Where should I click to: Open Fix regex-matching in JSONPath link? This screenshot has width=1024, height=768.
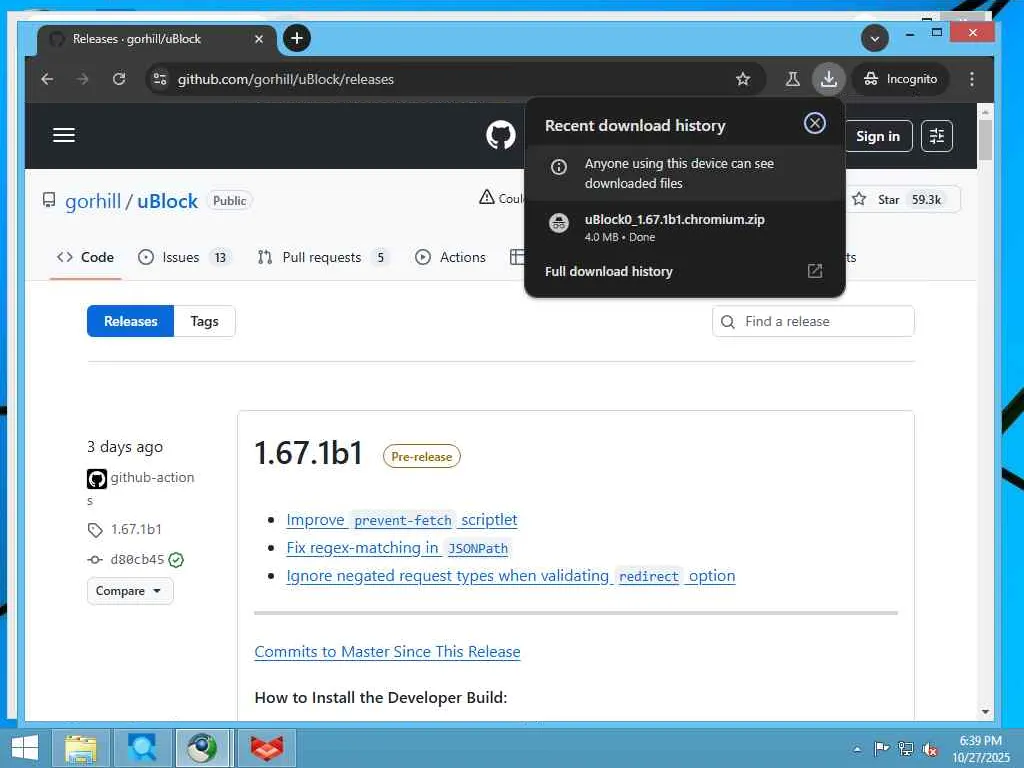397,548
